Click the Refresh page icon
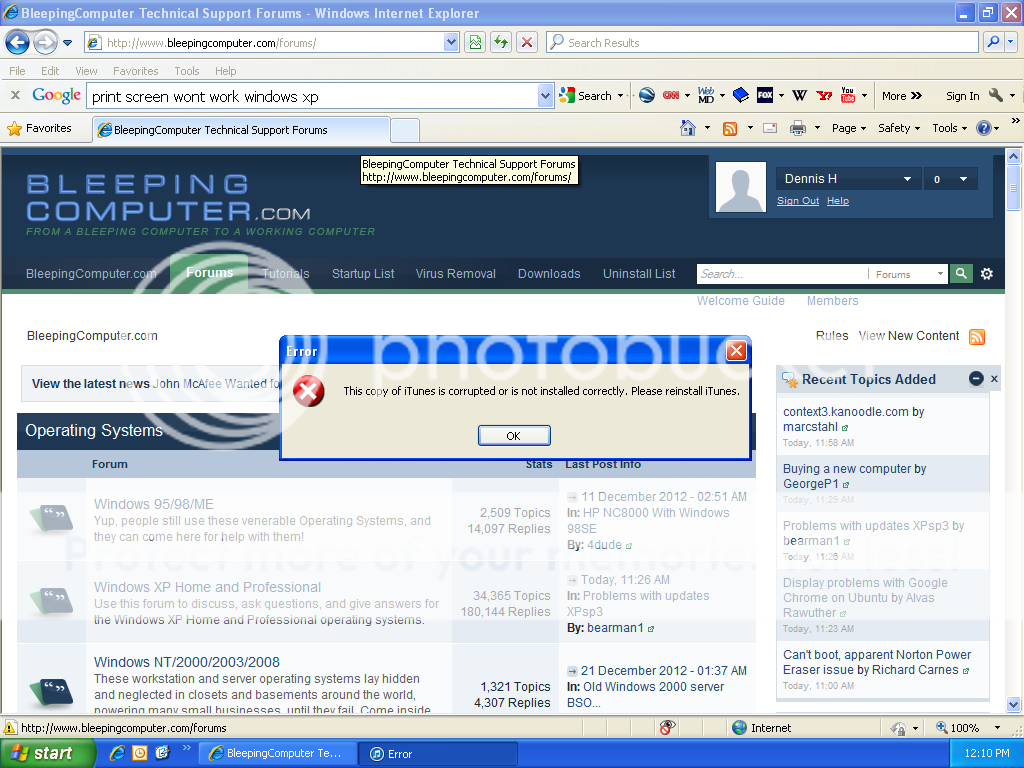 coord(500,42)
